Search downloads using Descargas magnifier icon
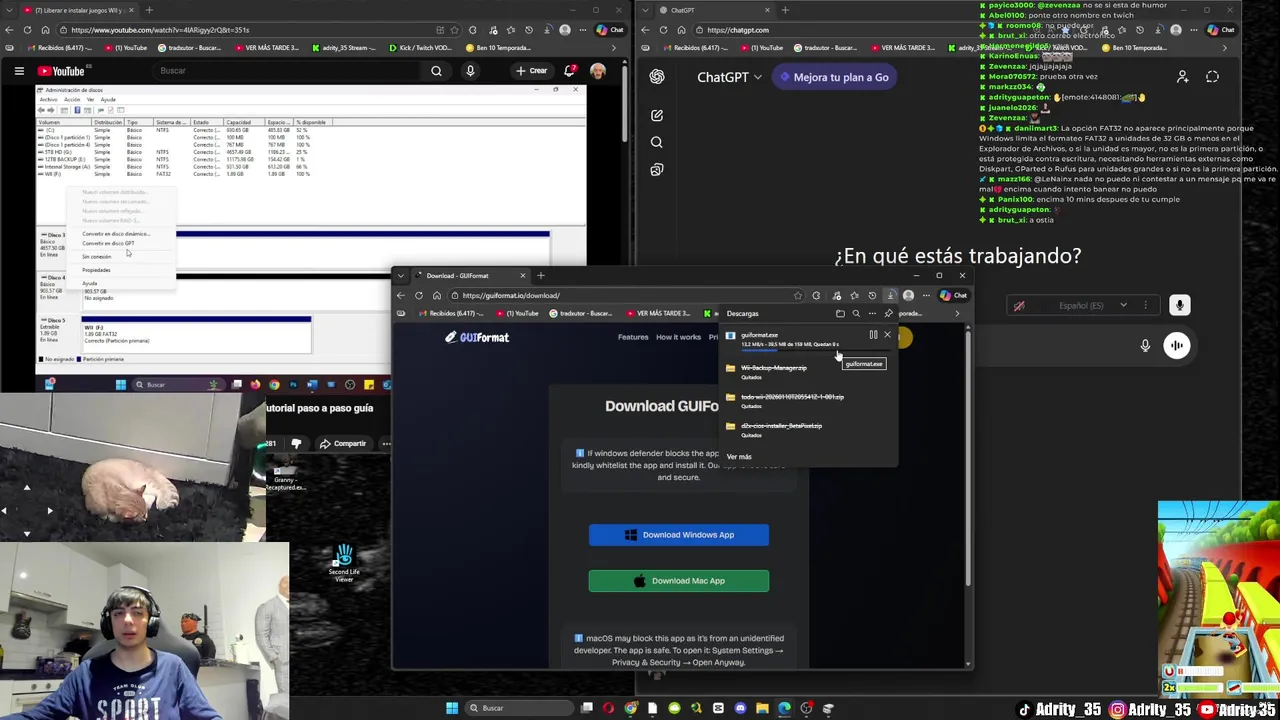 click(x=856, y=314)
